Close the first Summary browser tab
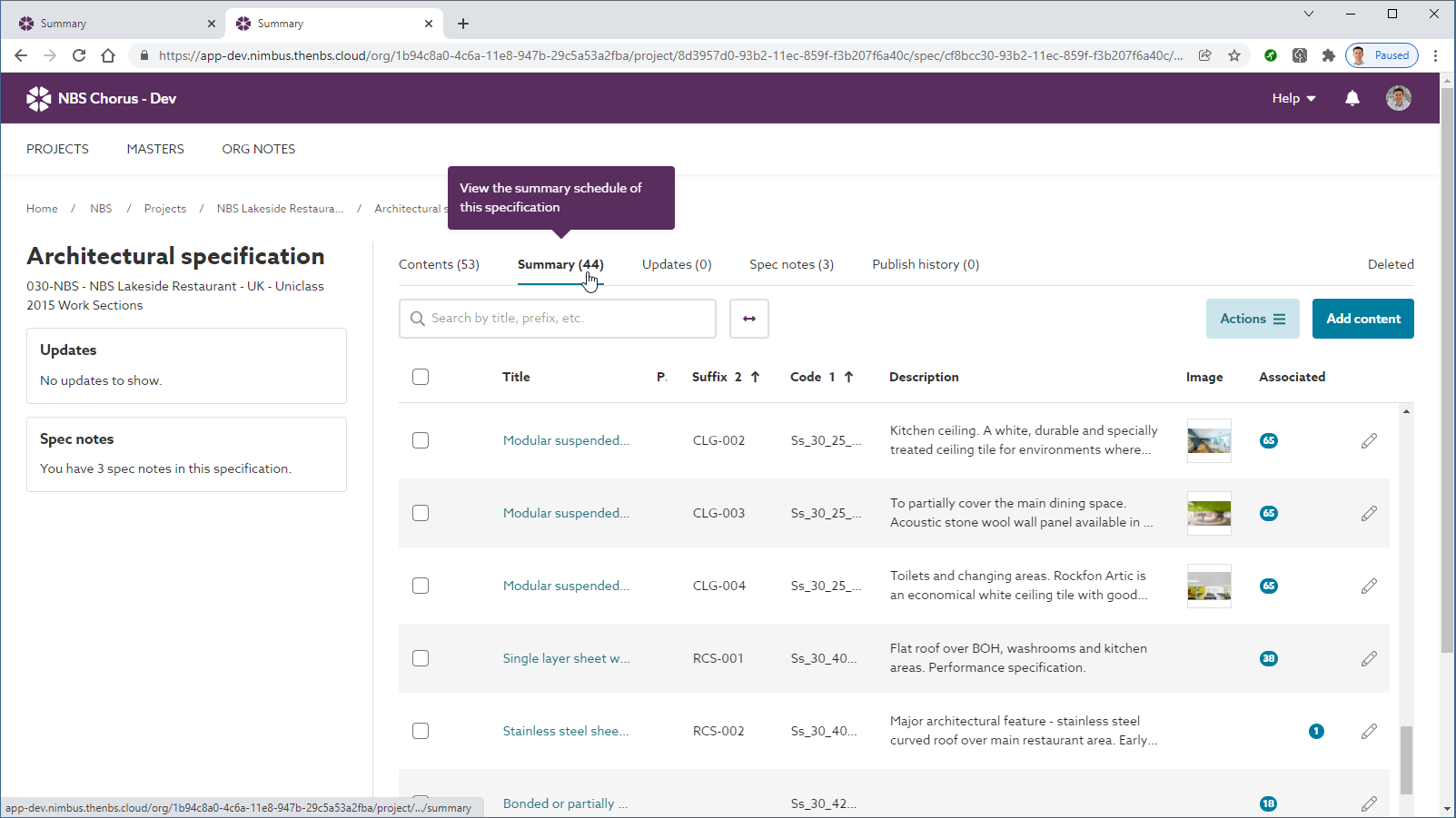The width and height of the screenshot is (1456, 818). tap(212, 24)
